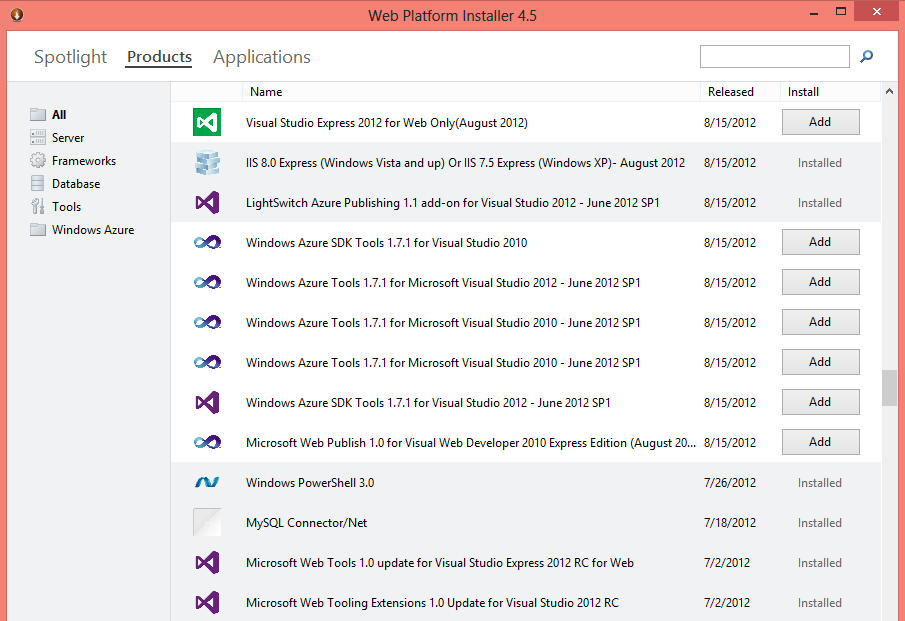The height and width of the screenshot is (621, 905).
Task: Click icon for Azure Tools Visual Studio 2012 row
Action: click(207, 282)
